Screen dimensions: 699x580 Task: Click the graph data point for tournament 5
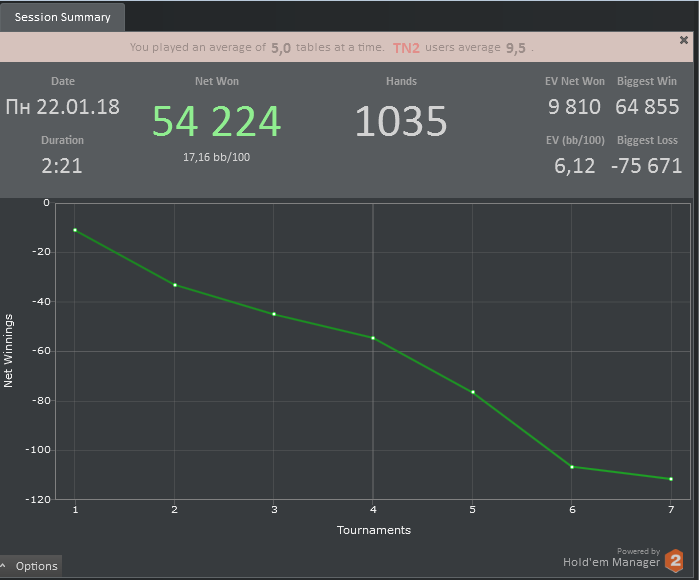[x=473, y=392]
